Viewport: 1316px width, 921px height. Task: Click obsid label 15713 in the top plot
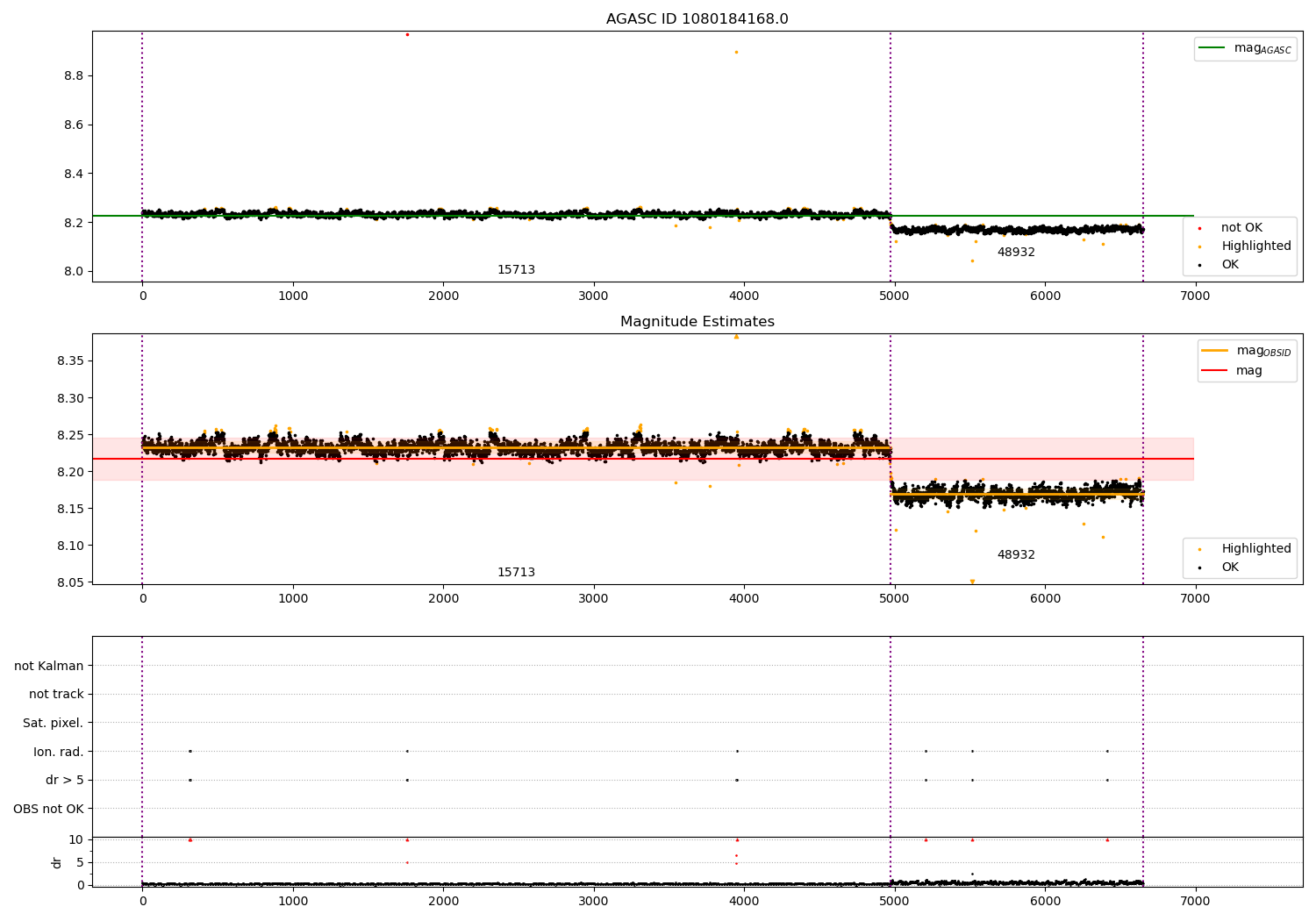click(516, 270)
